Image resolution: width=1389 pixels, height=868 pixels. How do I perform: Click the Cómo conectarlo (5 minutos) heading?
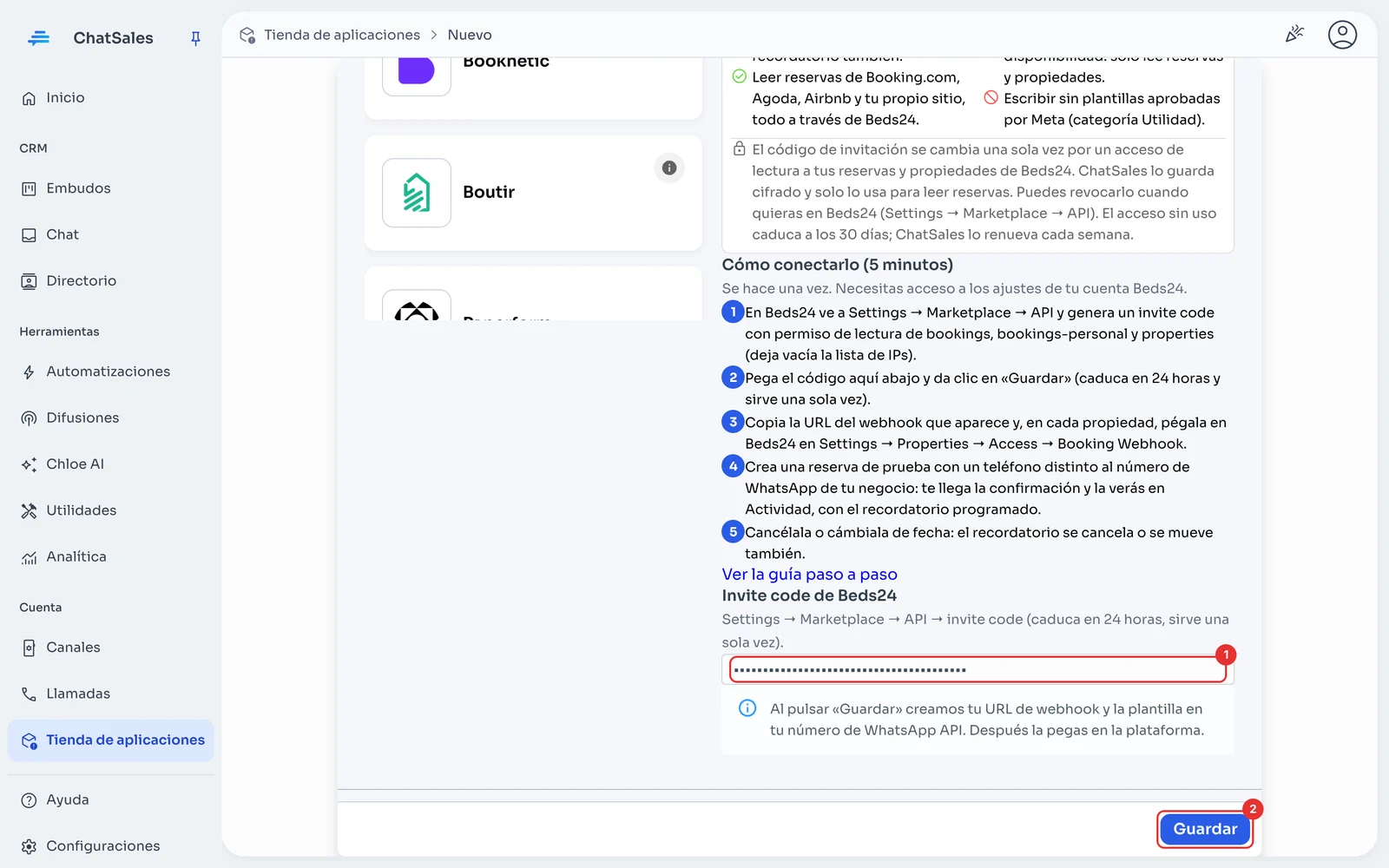coord(837,265)
